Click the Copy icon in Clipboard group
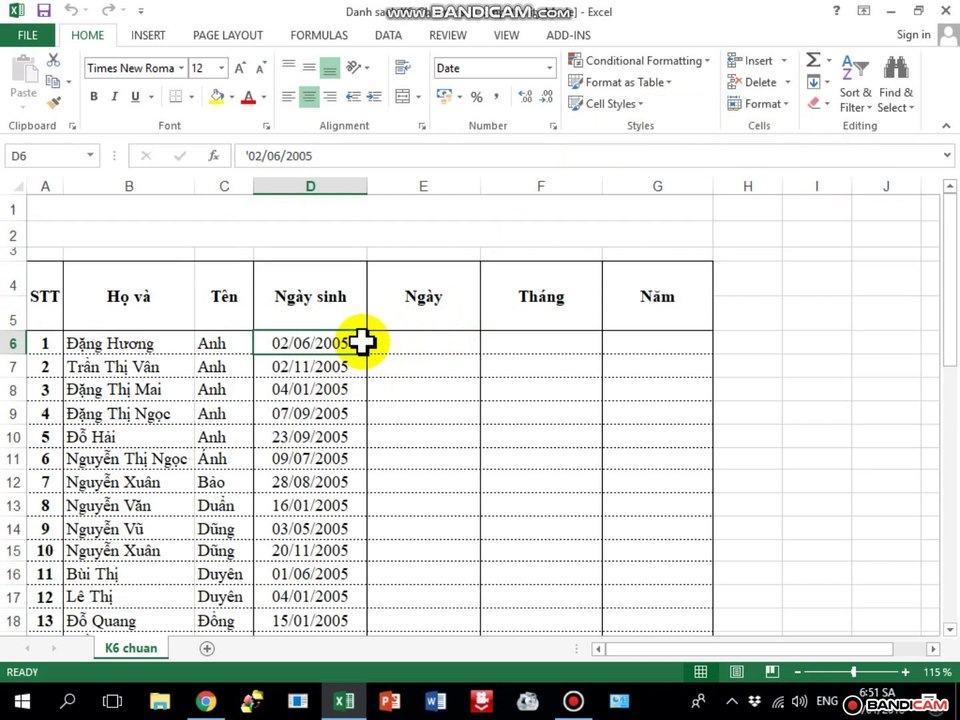The image size is (960, 720). pyautogui.click(x=53, y=81)
